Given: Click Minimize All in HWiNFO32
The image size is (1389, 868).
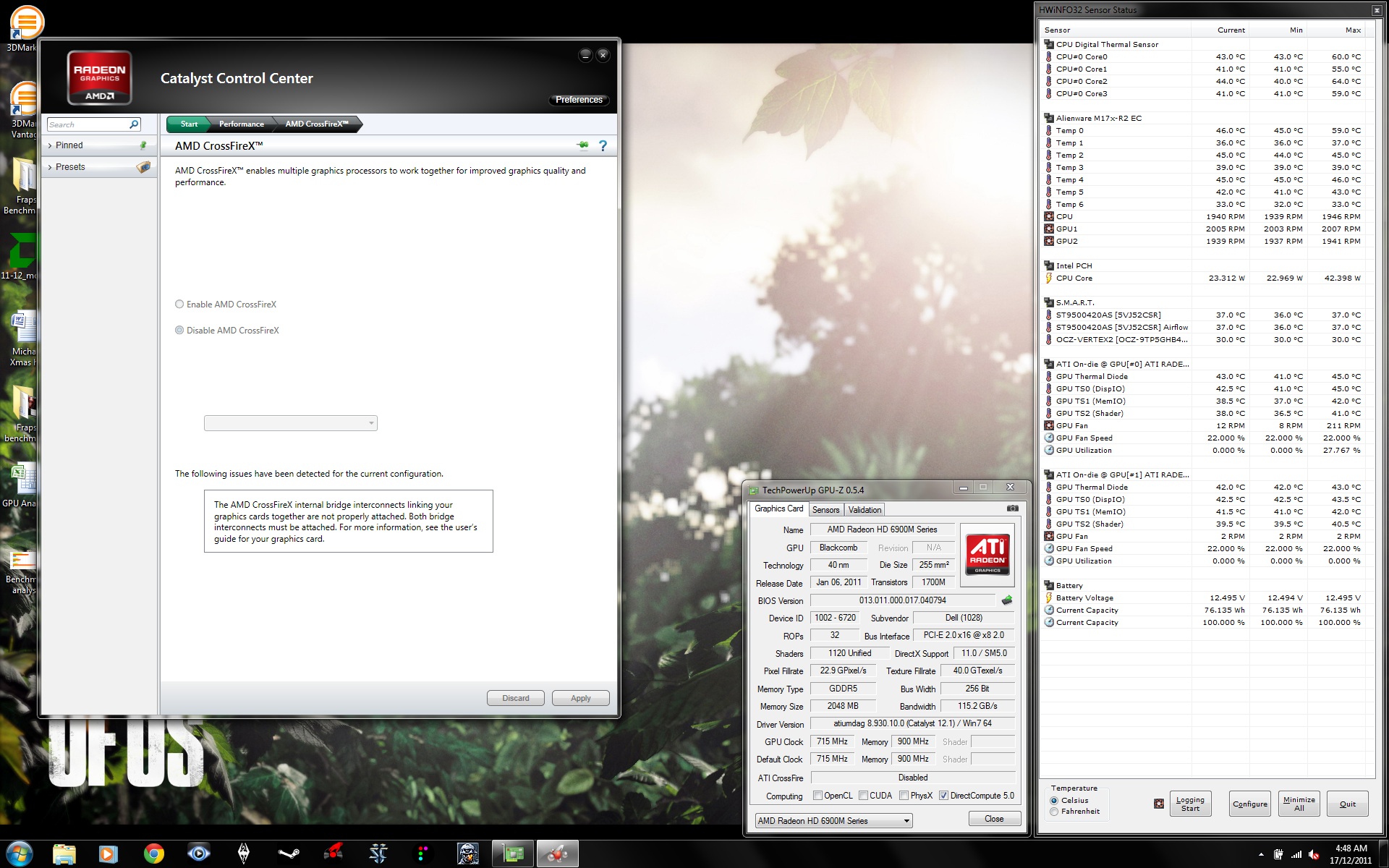Looking at the screenshot, I should 1299,804.
